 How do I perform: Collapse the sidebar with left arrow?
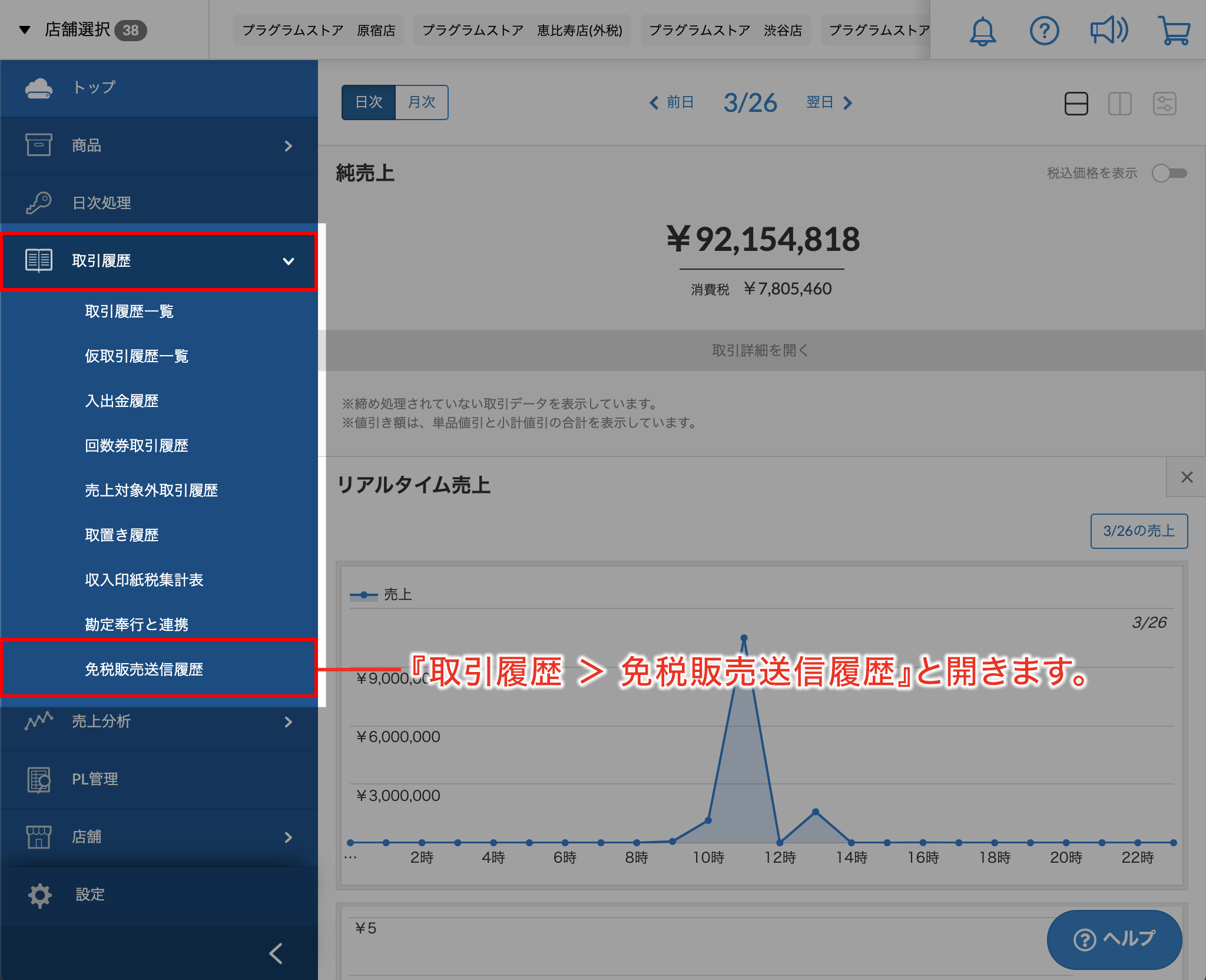click(x=276, y=953)
